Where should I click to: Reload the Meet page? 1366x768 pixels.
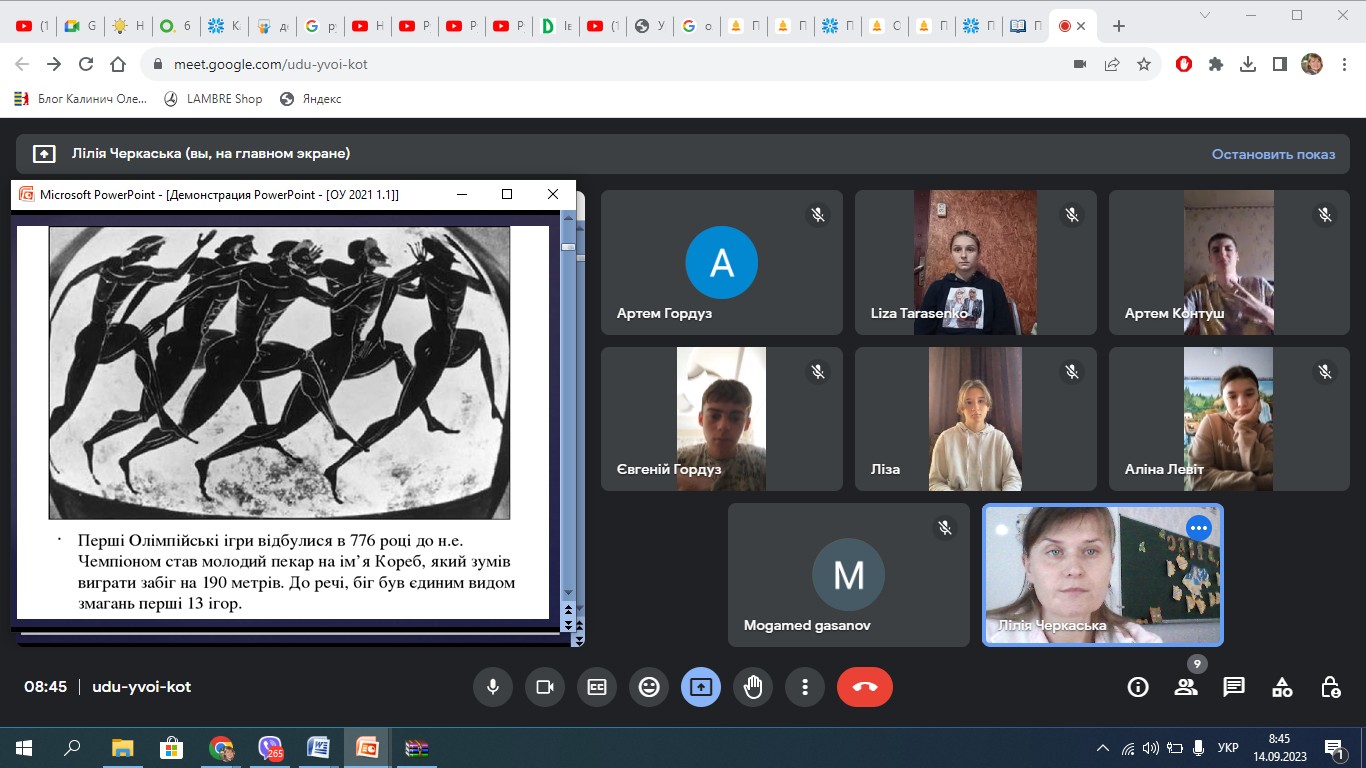tap(86, 64)
